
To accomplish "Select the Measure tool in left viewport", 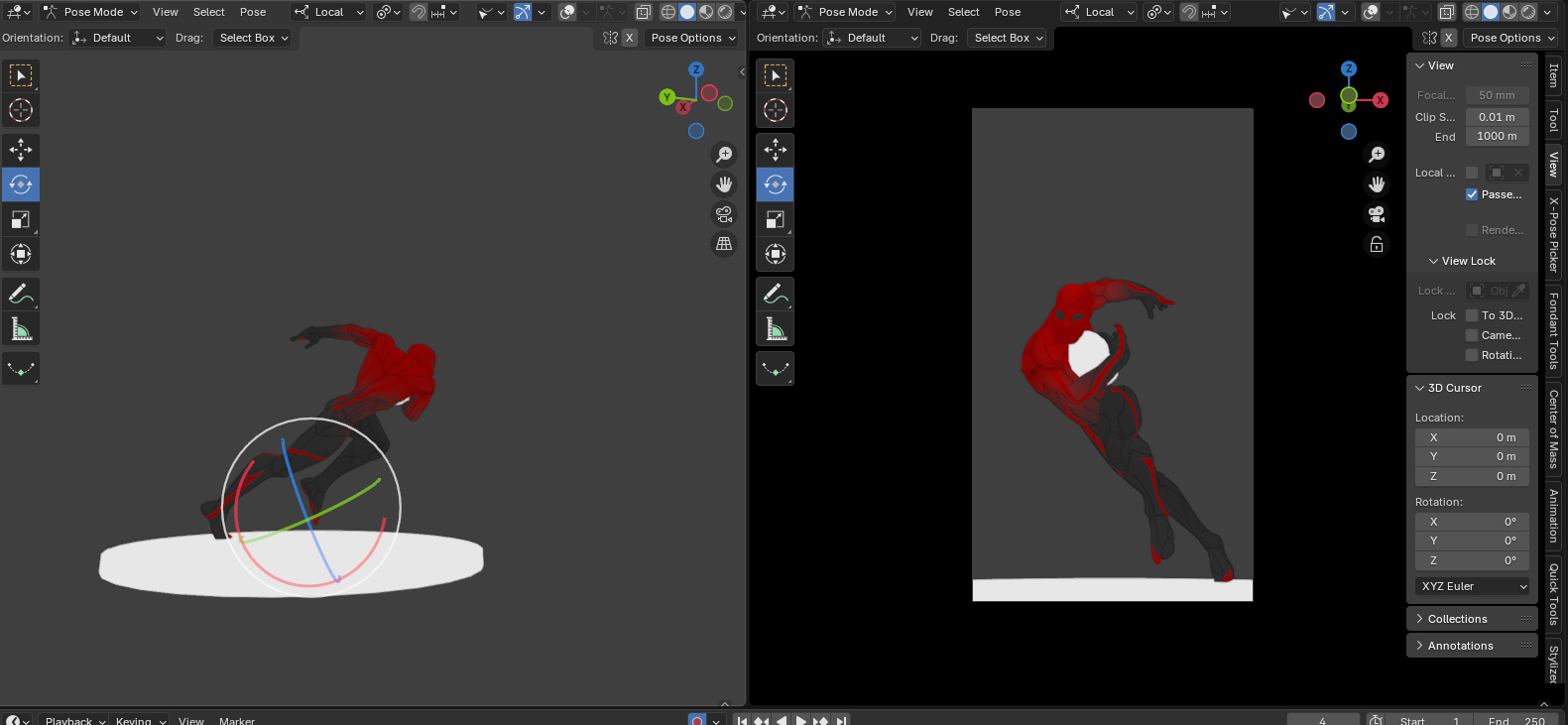I will [21, 328].
